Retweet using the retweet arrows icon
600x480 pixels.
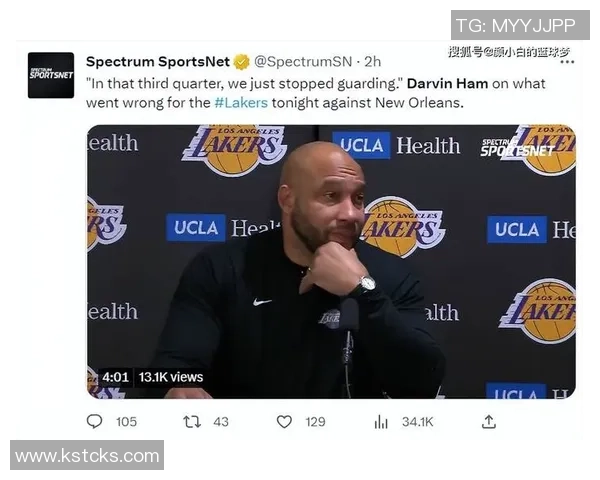pyautogui.click(x=192, y=422)
